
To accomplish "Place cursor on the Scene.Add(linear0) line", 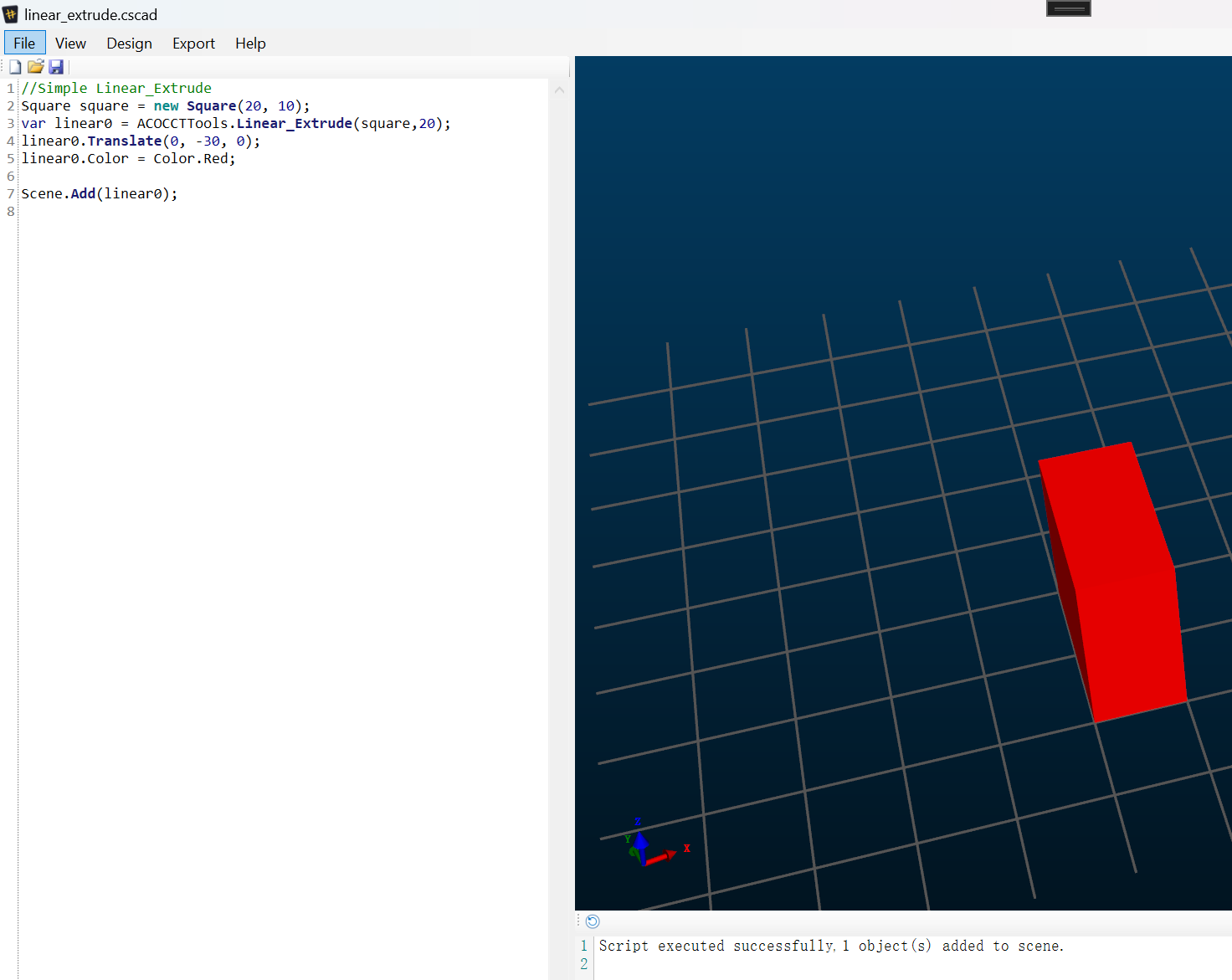I will click(99, 193).
